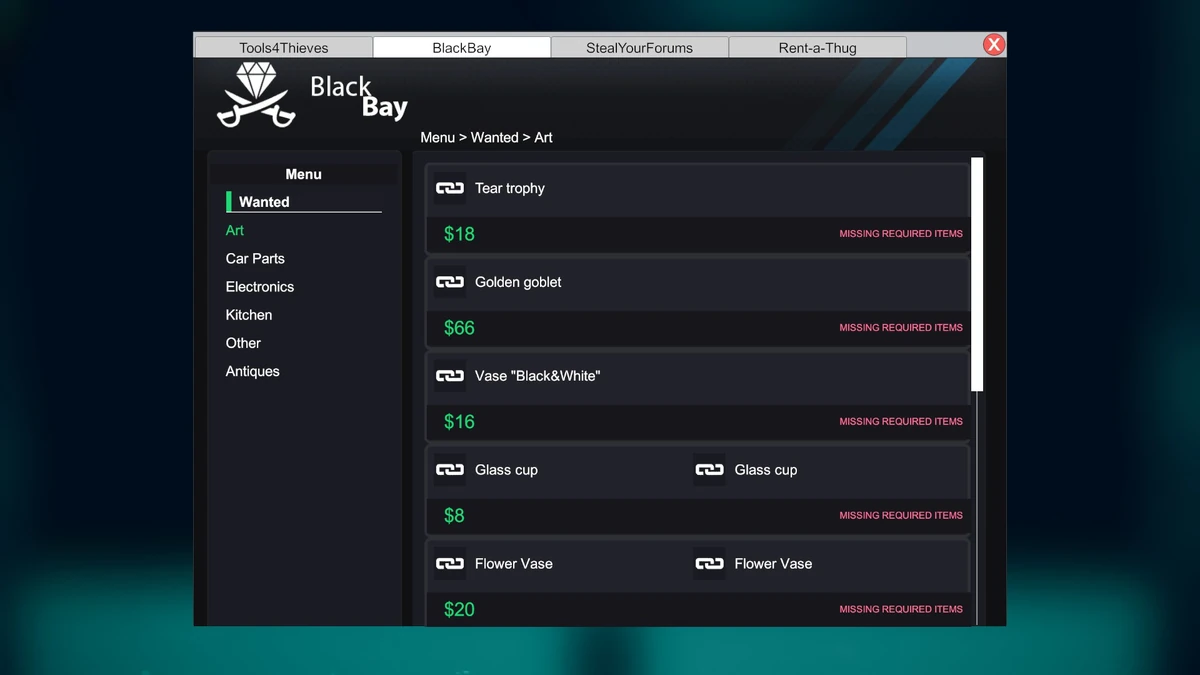Open the Car Parts category
Viewport: 1200px width, 675px height.
click(x=255, y=258)
